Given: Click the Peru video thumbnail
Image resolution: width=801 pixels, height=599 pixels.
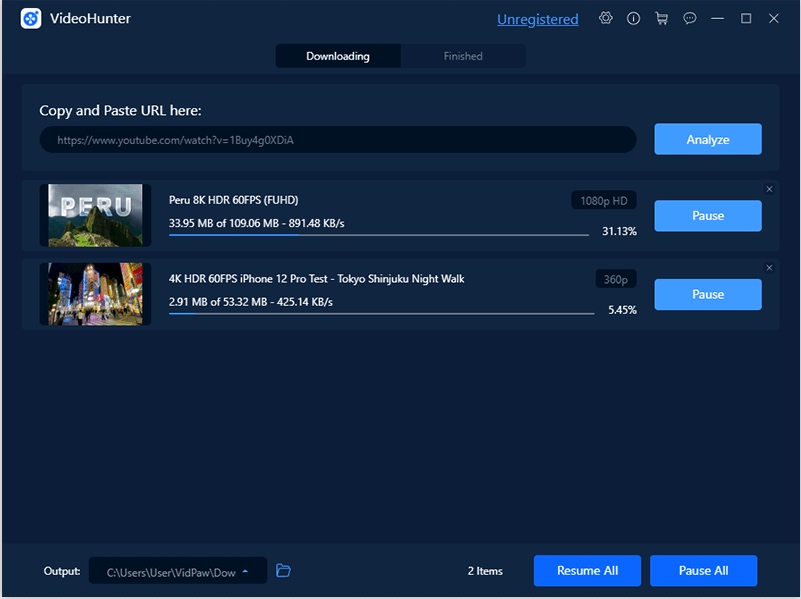Looking at the screenshot, I should click(x=94, y=215).
